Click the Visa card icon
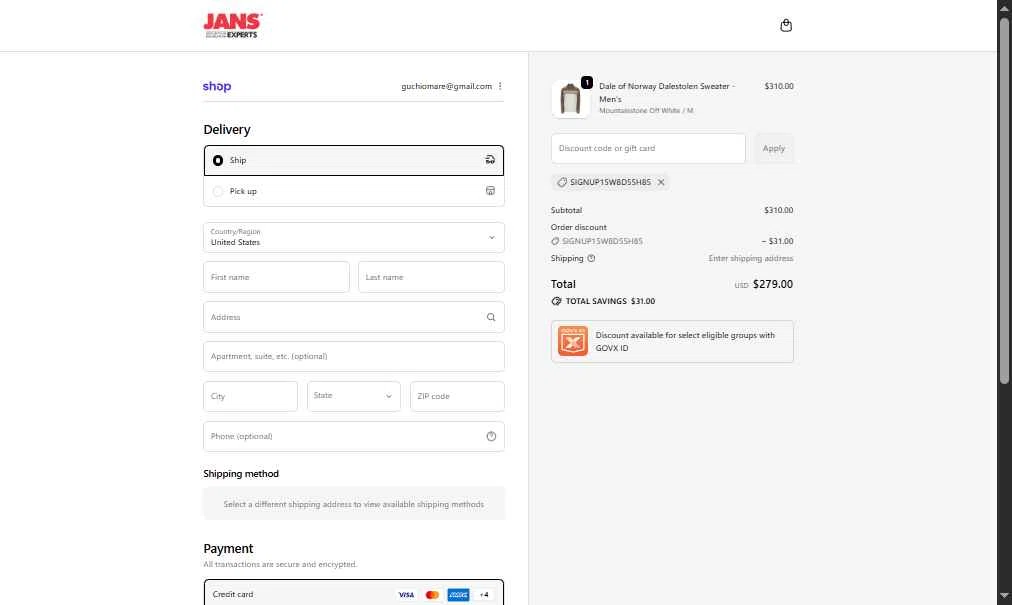 [406, 595]
